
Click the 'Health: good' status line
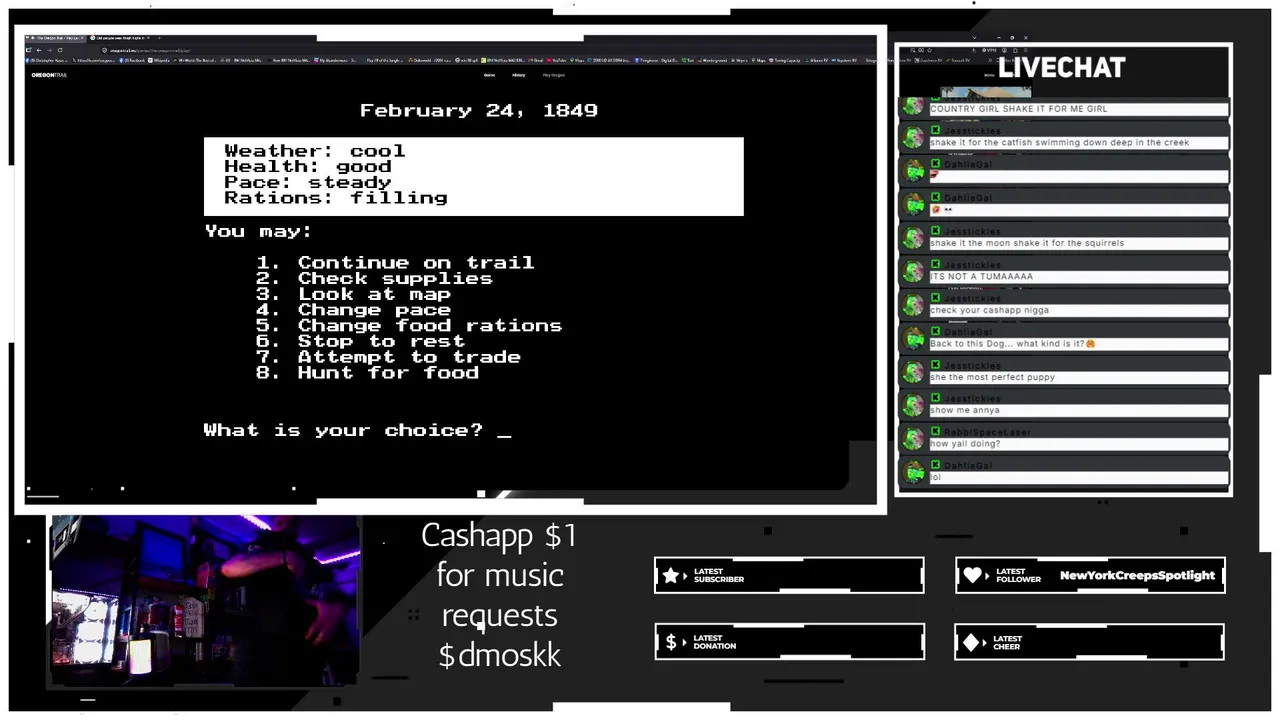point(308,167)
